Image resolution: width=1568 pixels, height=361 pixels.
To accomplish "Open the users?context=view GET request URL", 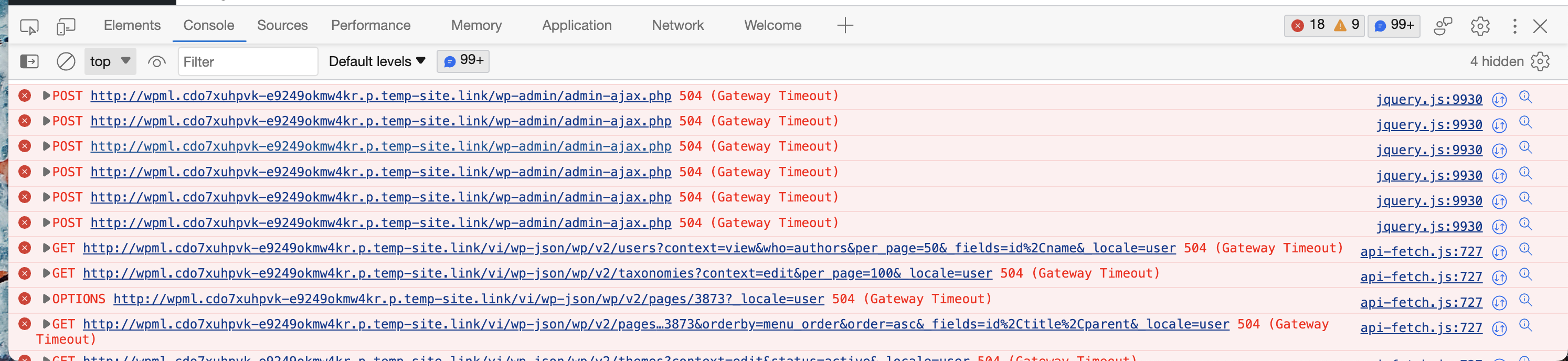I will tap(629, 248).
